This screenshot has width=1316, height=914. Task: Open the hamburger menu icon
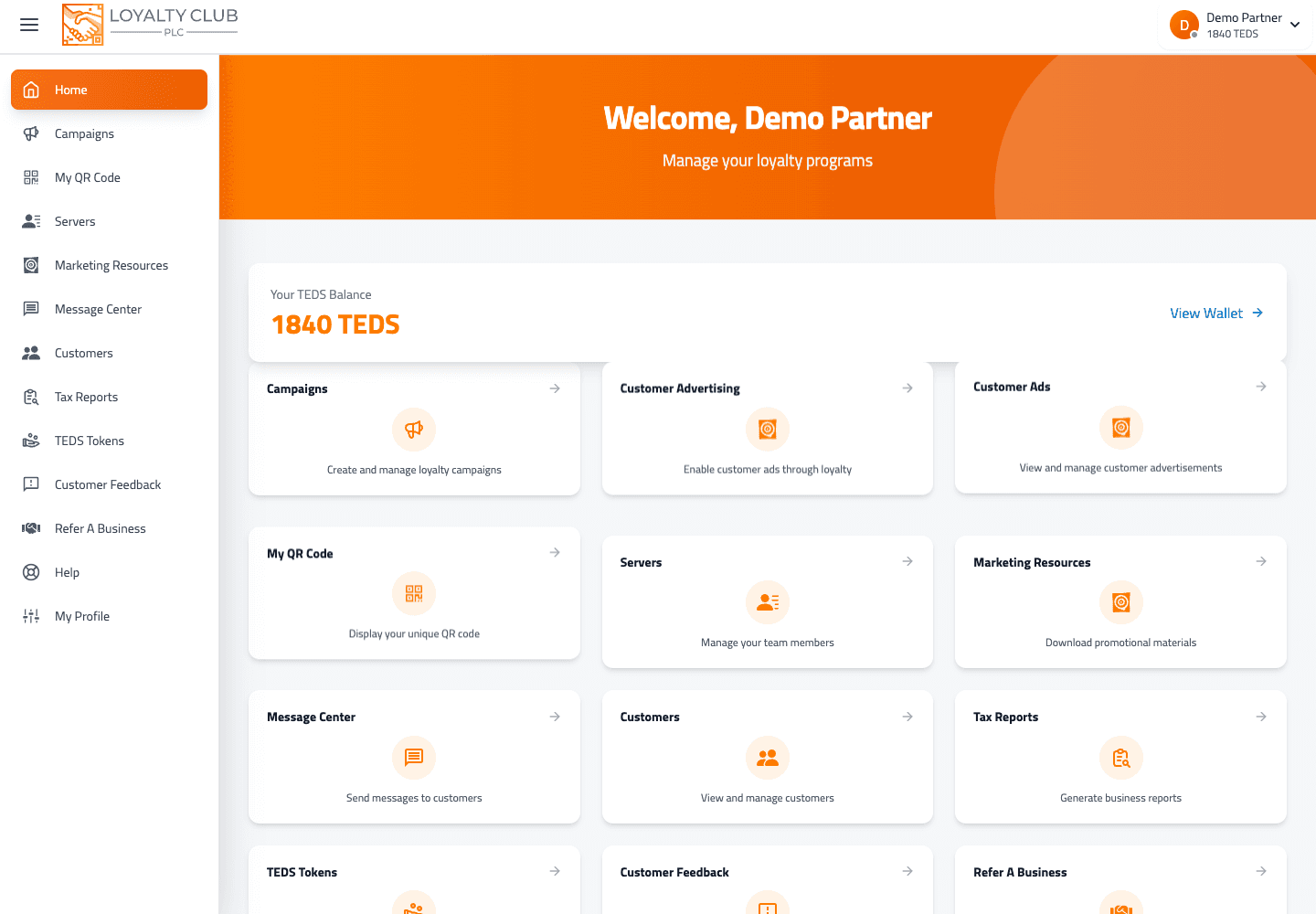29,25
